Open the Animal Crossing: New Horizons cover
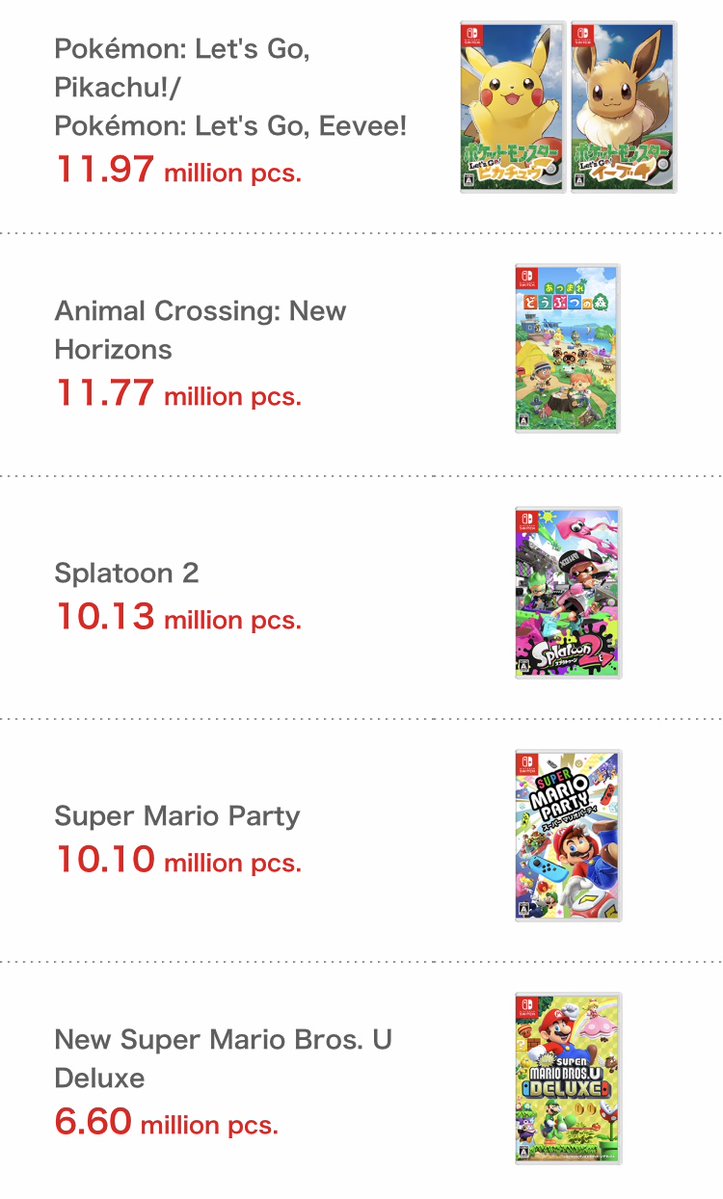Screen dimensions: 723x1199 click(x=567, y=349)
